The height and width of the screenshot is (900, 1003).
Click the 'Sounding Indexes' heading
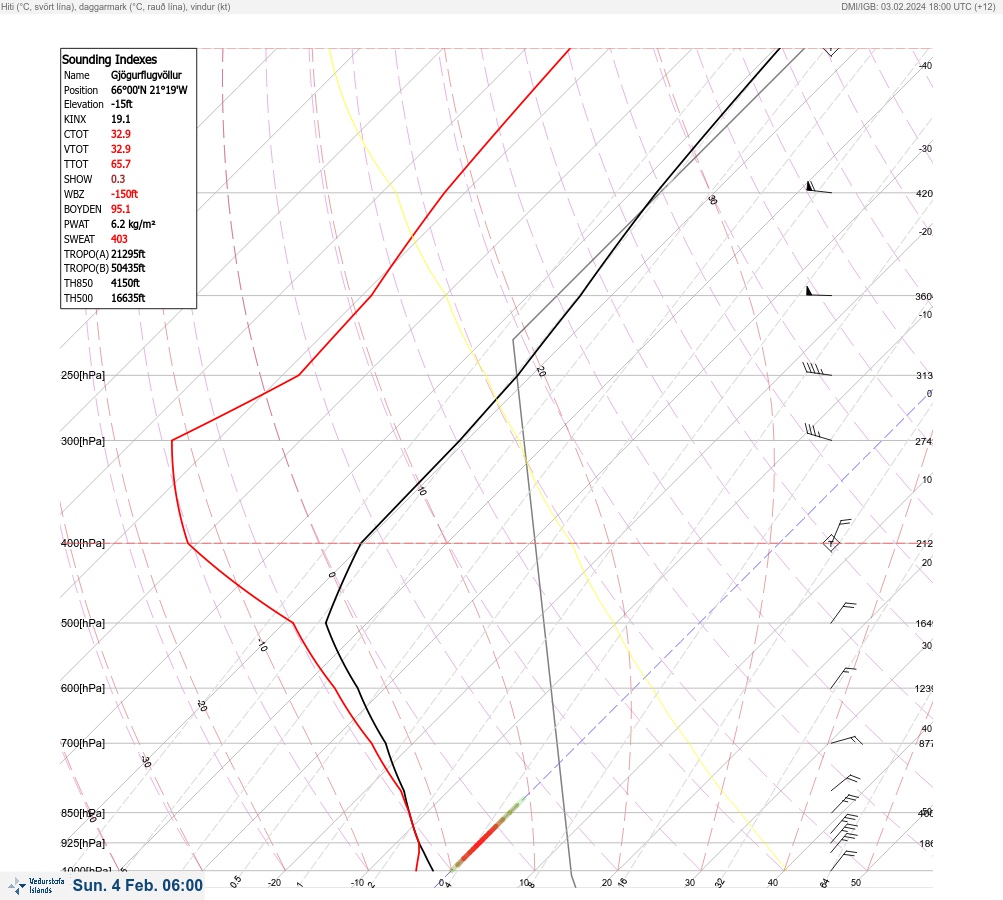109,59
